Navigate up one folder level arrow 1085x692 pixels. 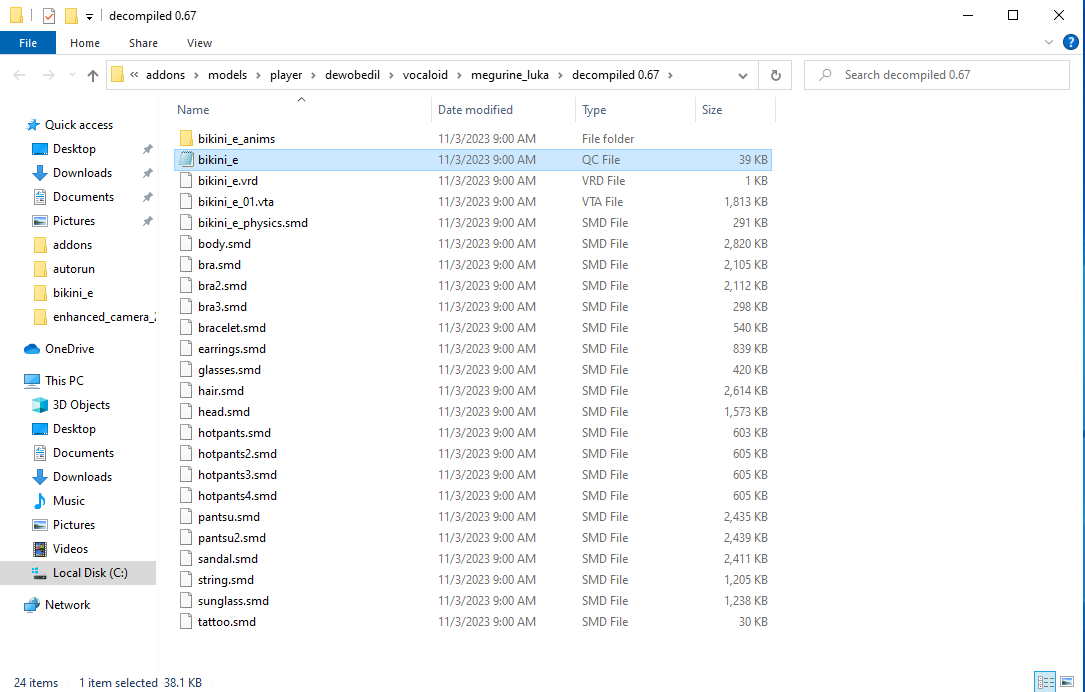[93, 75]
